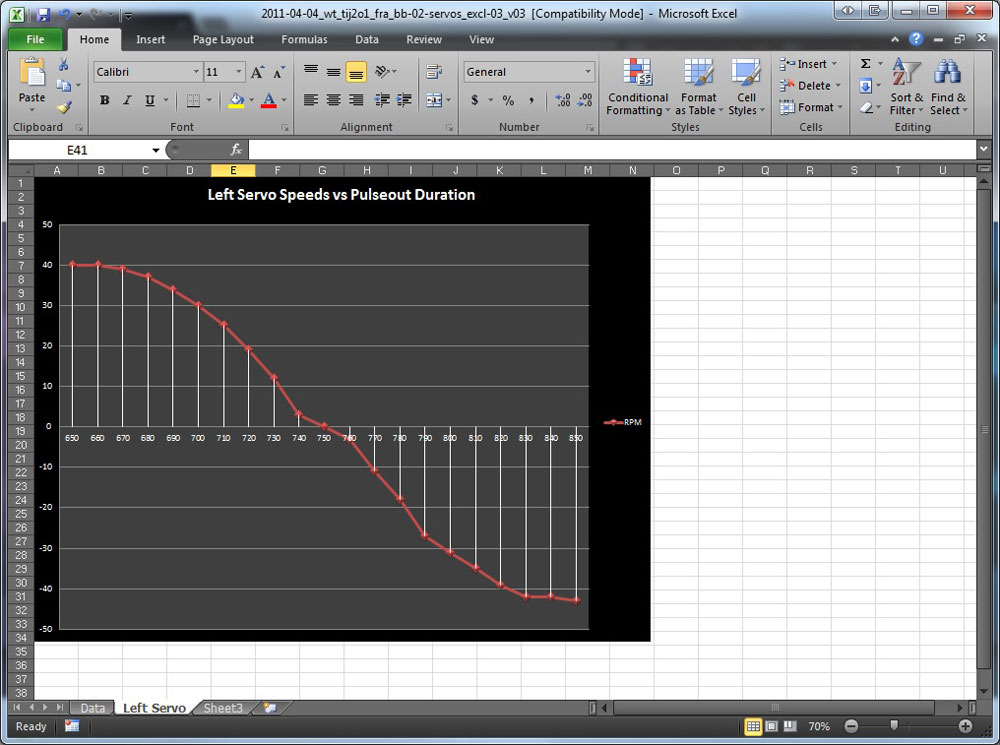Decrease font size with Shrink Font icon

pos(278,72)
